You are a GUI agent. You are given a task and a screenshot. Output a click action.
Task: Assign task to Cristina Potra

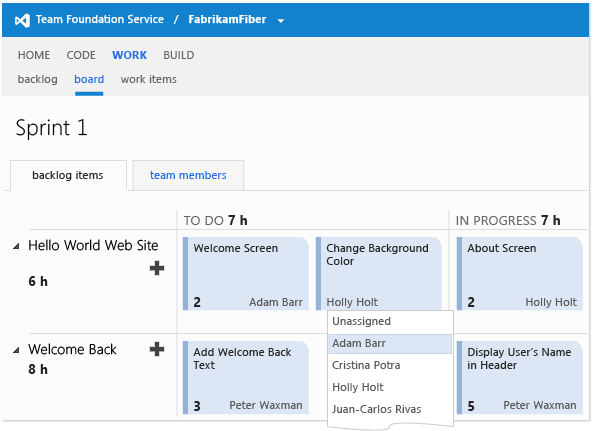[390, 365]
